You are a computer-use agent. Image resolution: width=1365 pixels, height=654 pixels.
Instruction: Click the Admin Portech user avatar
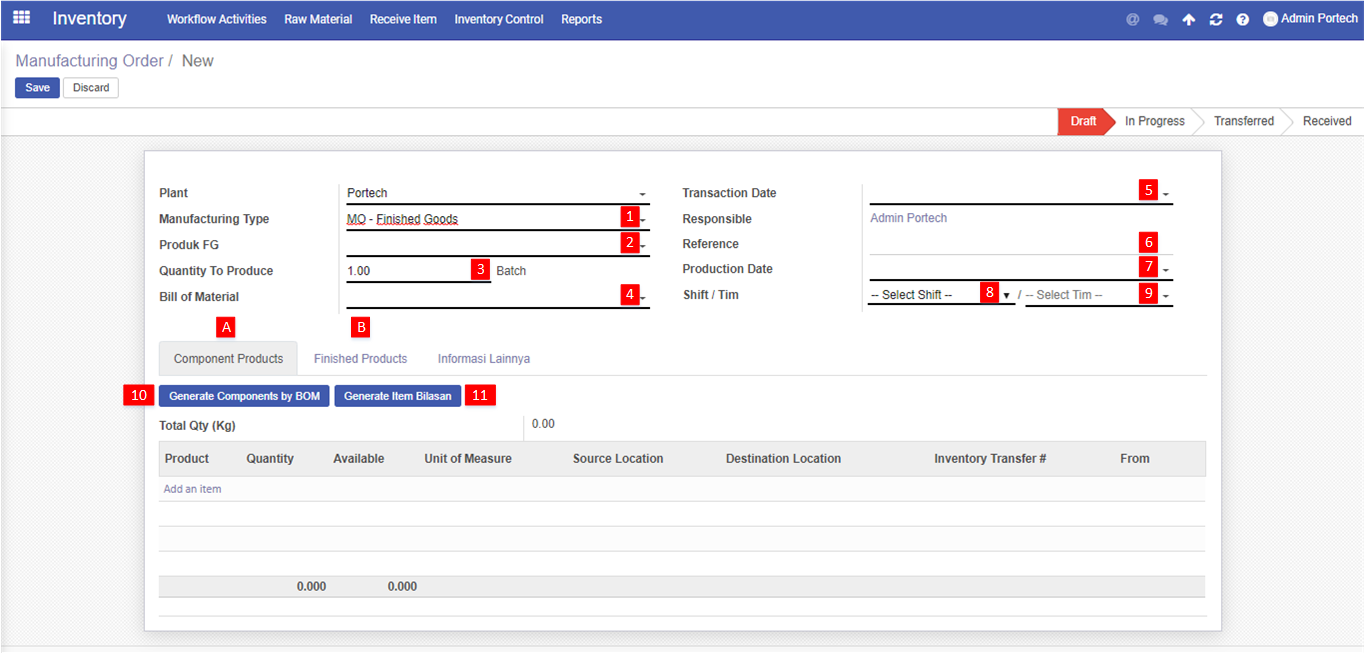click(1271, 18)
